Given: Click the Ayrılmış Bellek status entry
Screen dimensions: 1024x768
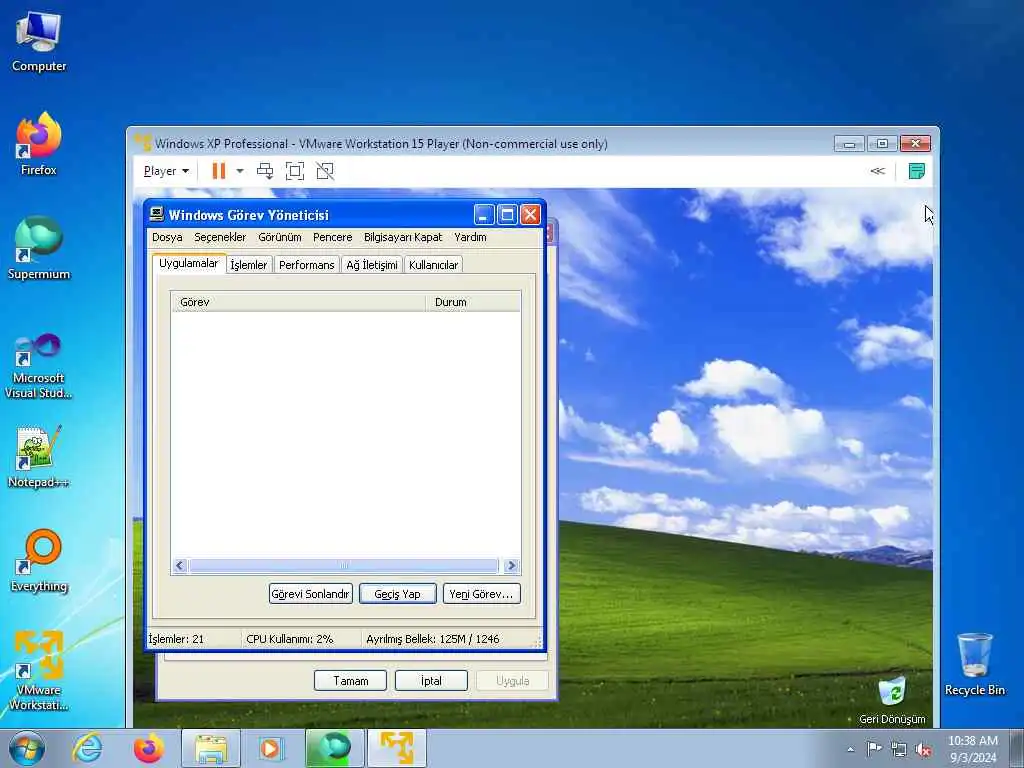Looking at the screenshot, I should click(x=432, y=639).
